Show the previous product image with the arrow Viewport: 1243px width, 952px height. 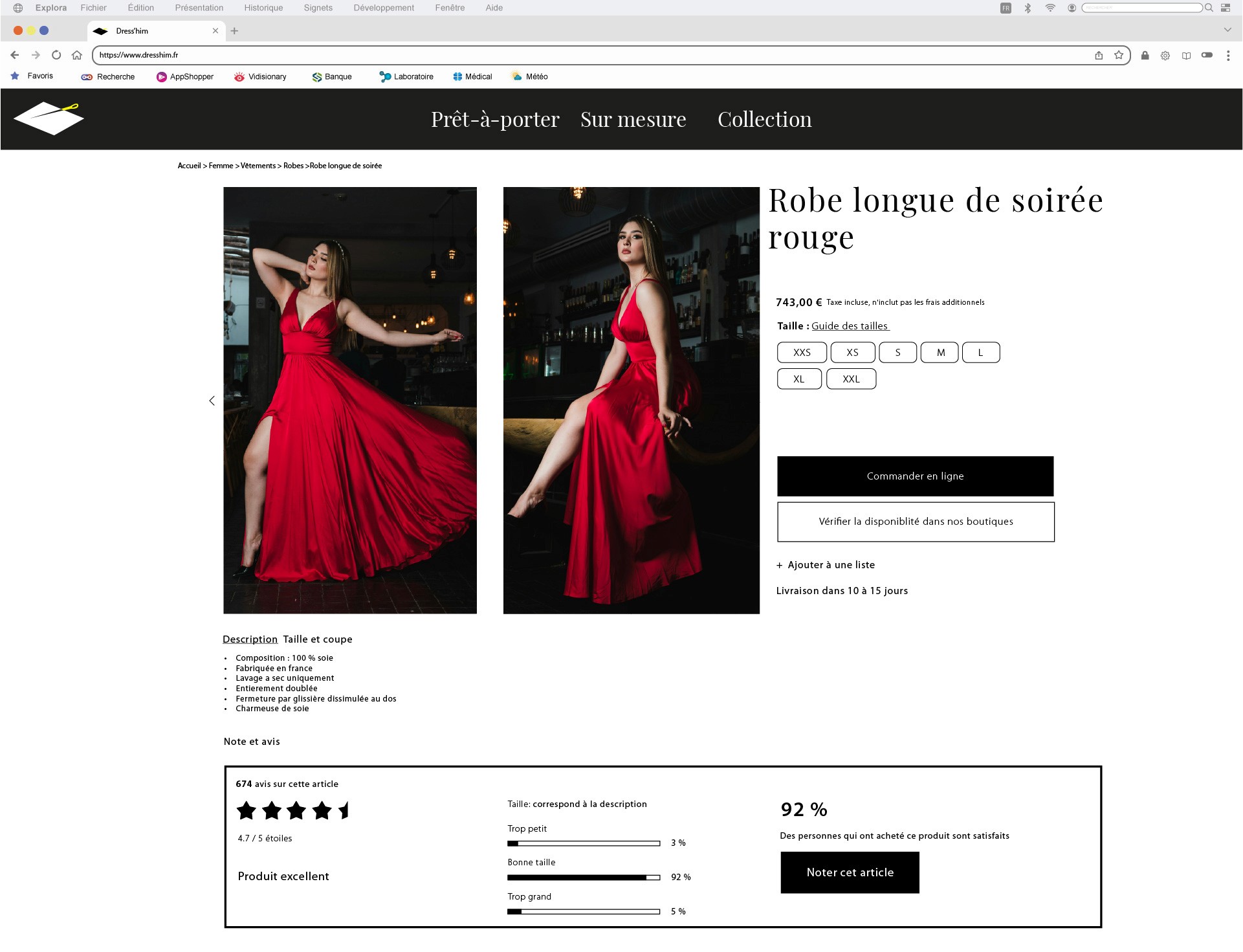pyautogui.click(x=212, y=401)
